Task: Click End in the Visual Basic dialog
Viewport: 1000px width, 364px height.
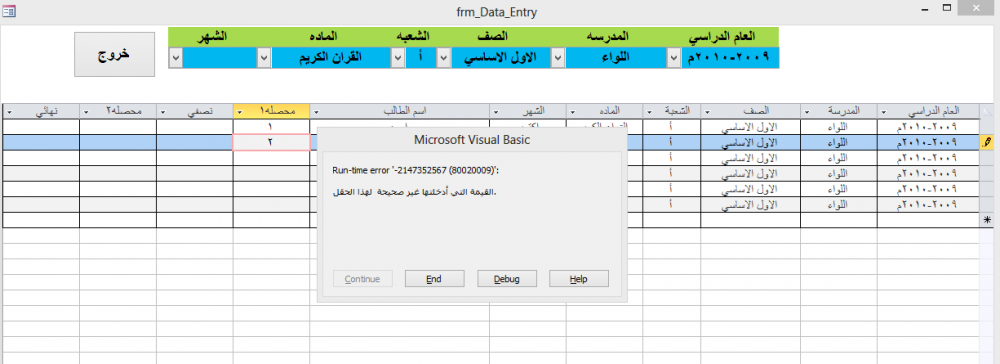Action: pyautogui.click(x=435, y=279)
